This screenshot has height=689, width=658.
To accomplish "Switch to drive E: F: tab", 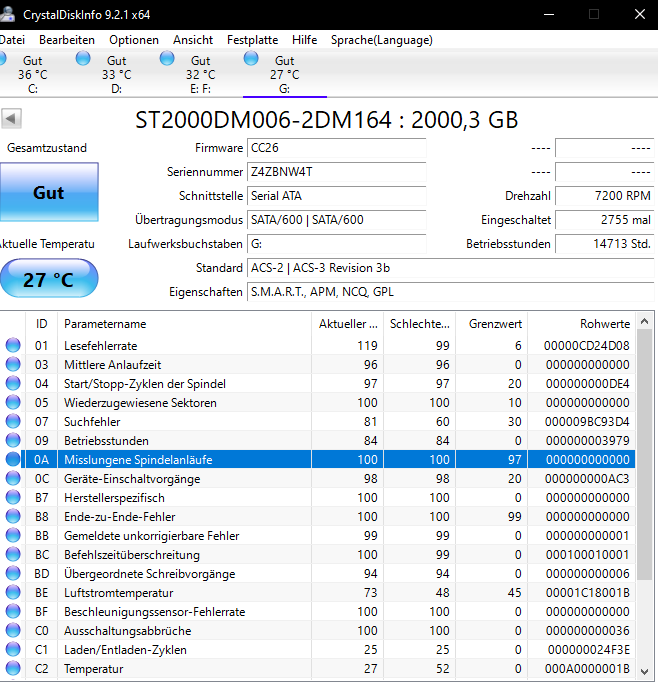I will click(x=200, y=74).
